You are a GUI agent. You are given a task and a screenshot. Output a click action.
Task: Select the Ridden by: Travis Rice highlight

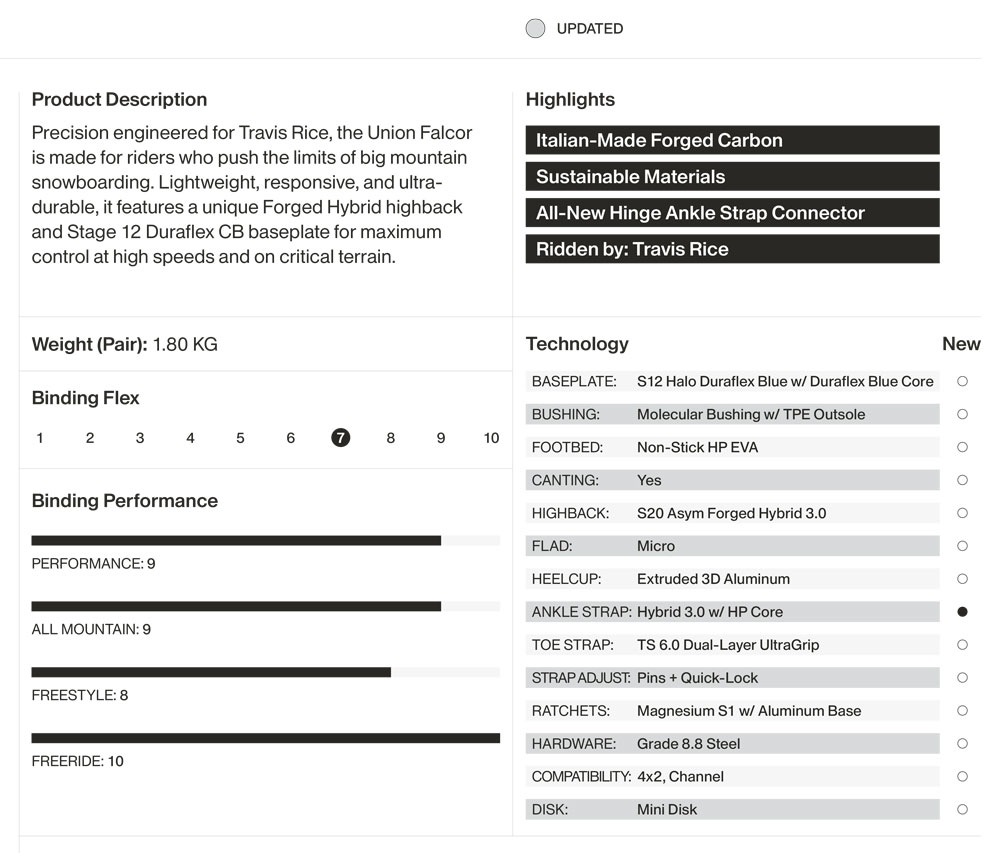[732, 249]
